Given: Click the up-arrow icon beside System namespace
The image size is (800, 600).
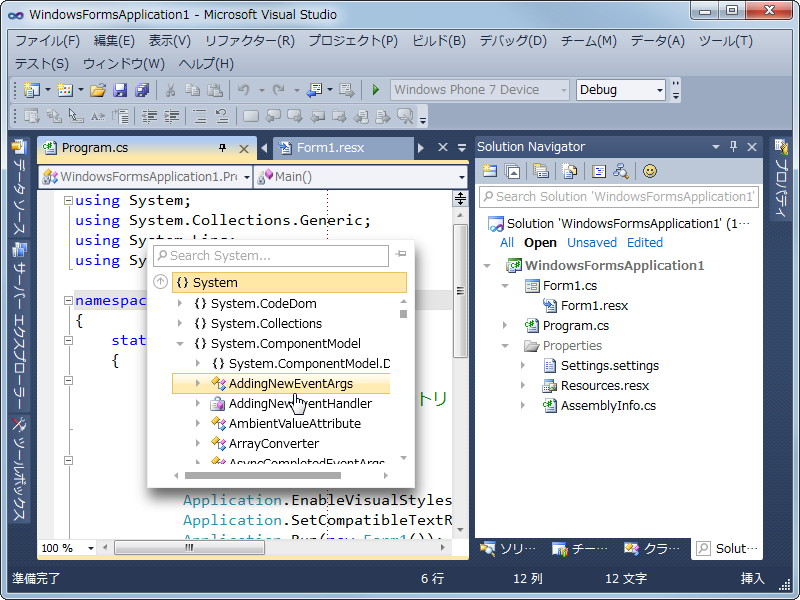Looking at the screenshot, I should (x=160, y=283).
